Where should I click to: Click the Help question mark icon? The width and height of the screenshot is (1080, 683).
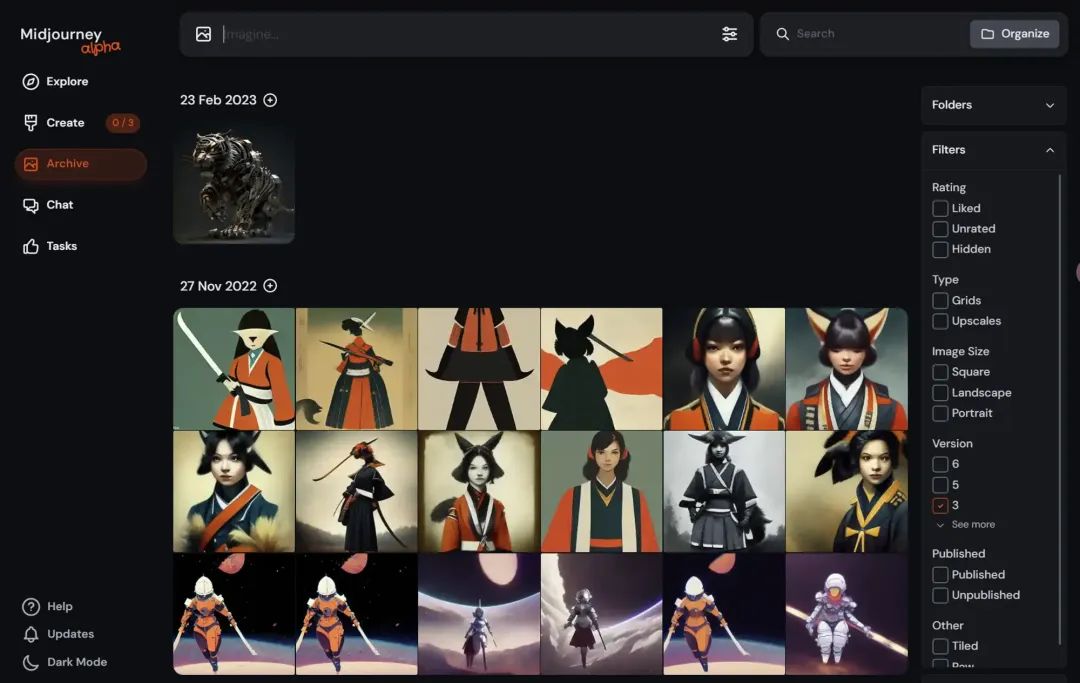(30, 607)
